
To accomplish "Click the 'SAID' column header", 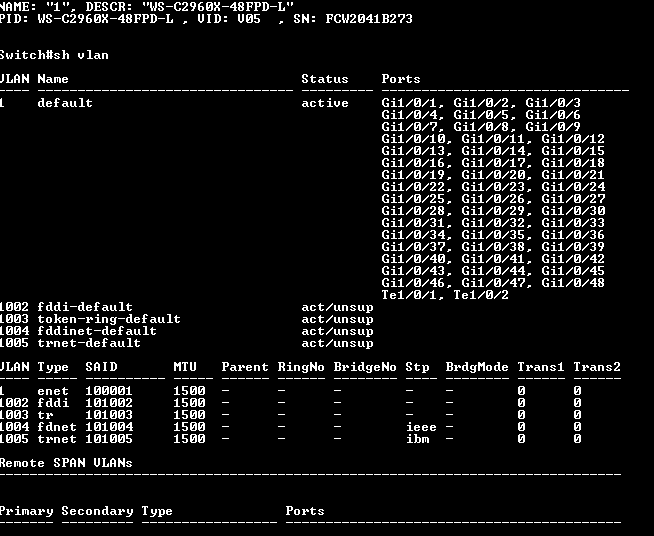I will (x=101, y=367).
